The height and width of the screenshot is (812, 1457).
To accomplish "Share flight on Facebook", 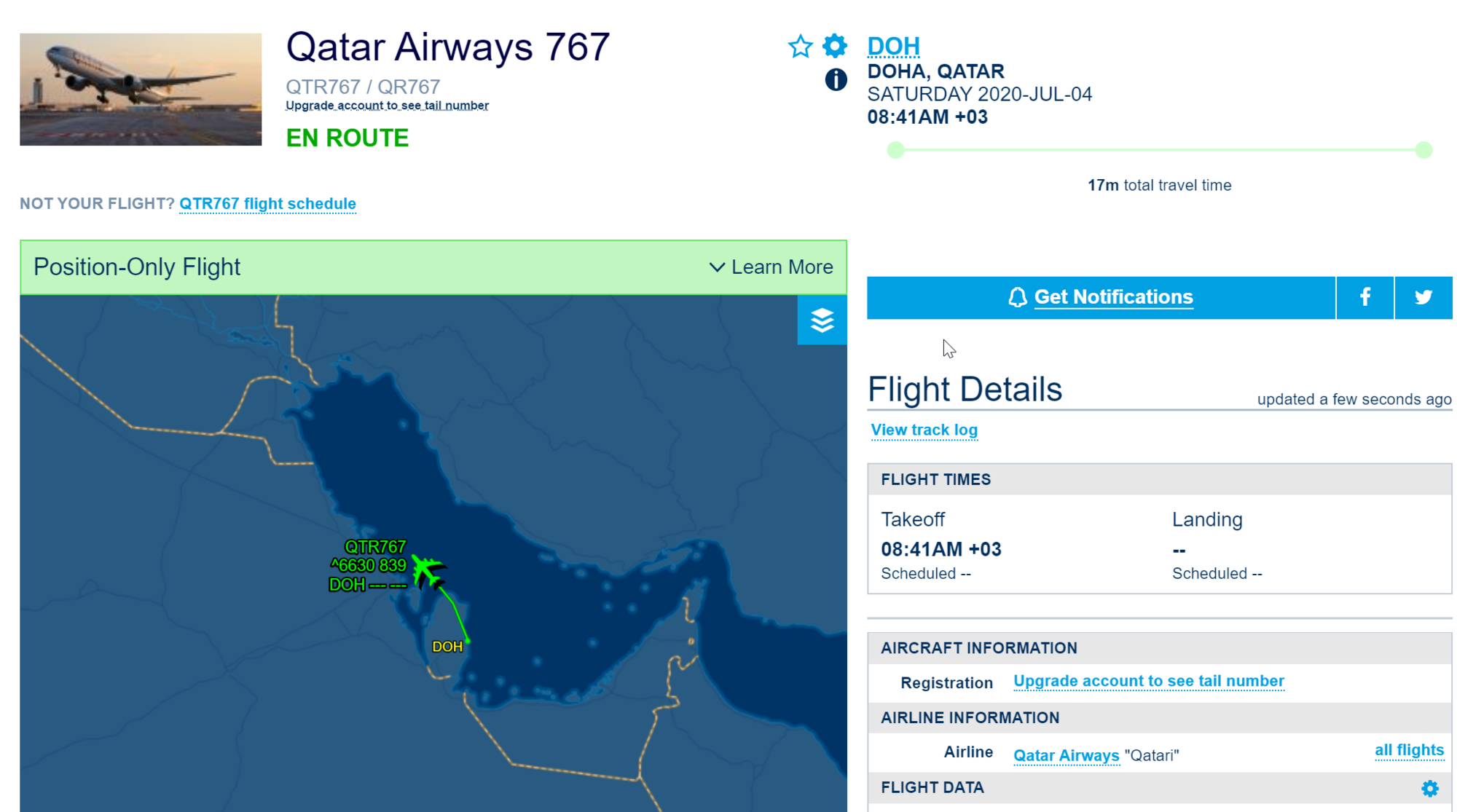I will coord(1364,297).
